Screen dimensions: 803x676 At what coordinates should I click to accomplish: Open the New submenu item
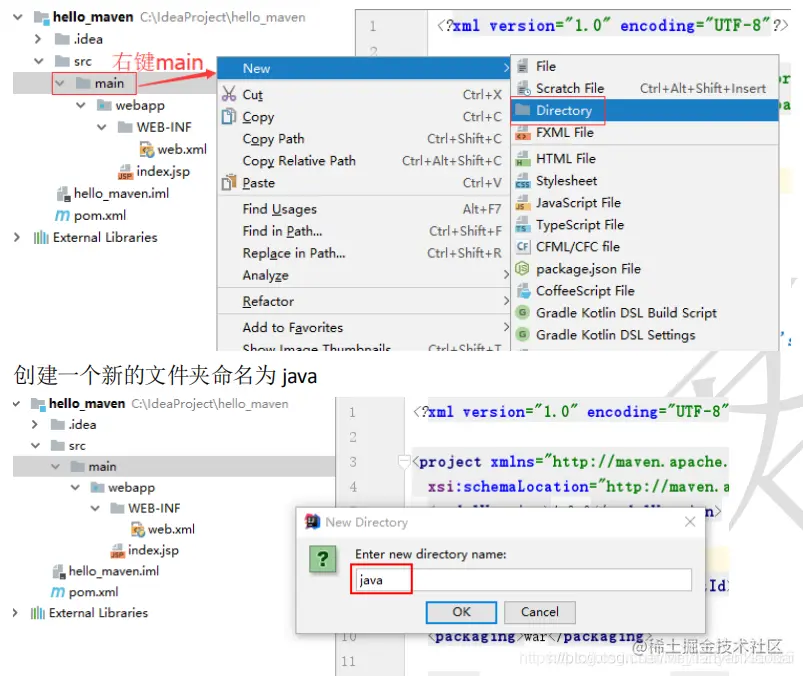(364, 68)
